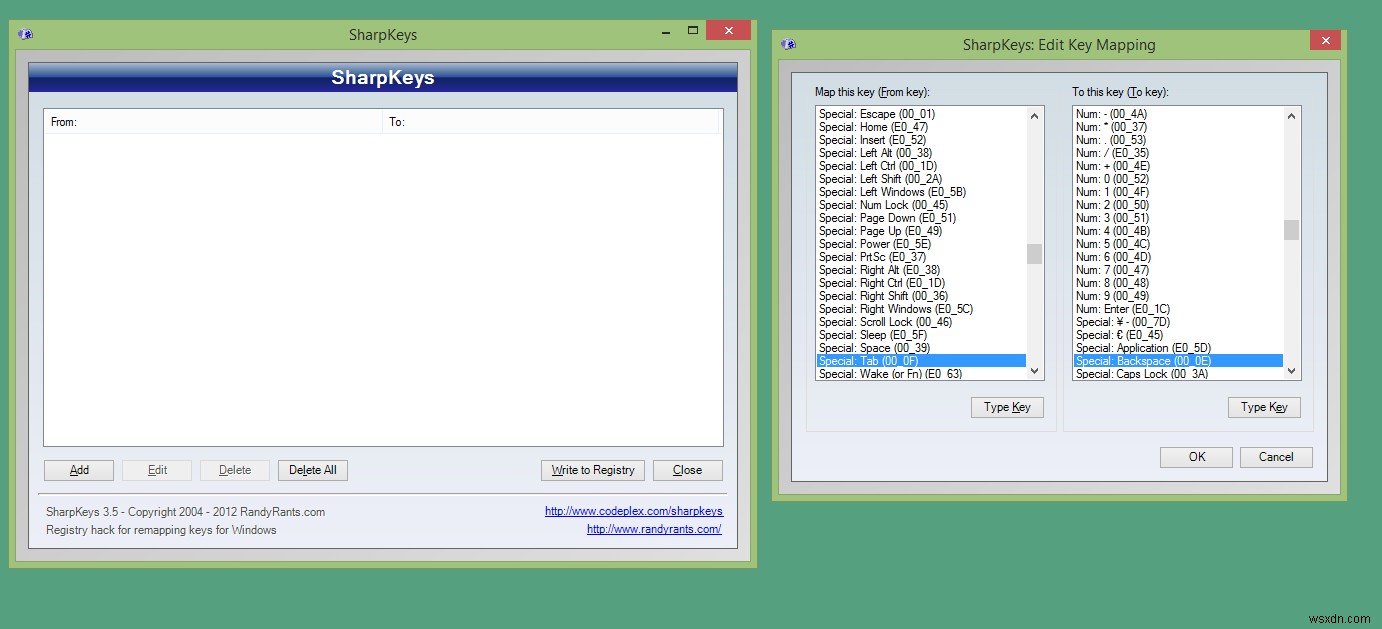Click the To: column header in the main window
Screen dimensions: 1382x629
551,122
